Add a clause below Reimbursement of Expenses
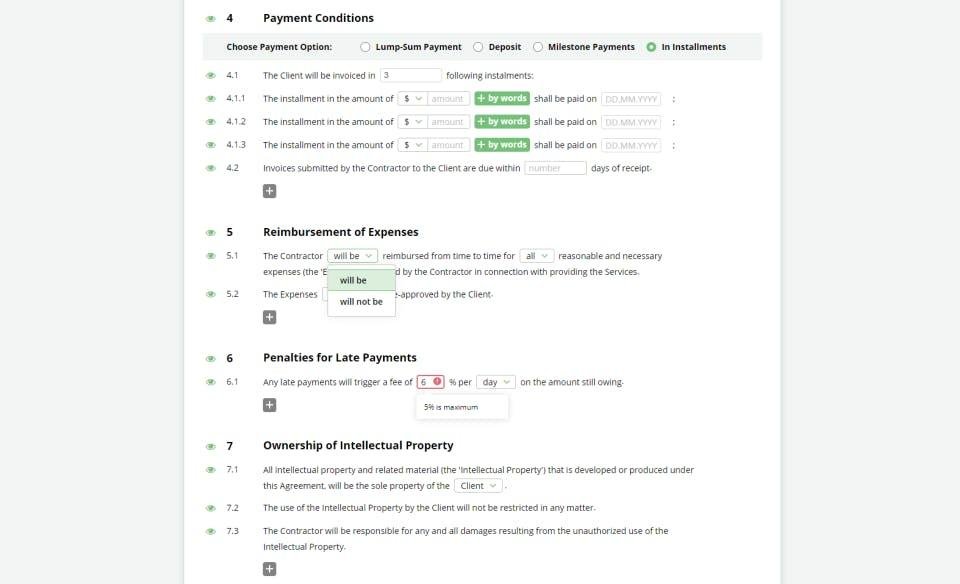Viewport: 960px width, 584px height. [270, 317]
